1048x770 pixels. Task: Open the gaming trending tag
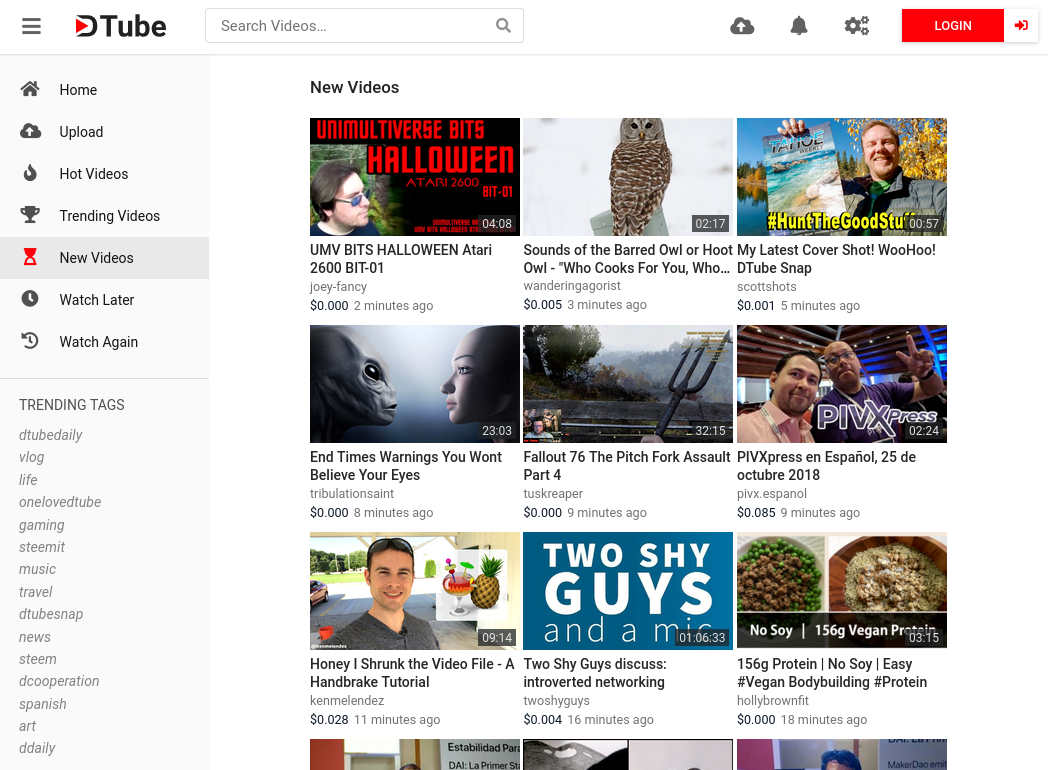41,525
